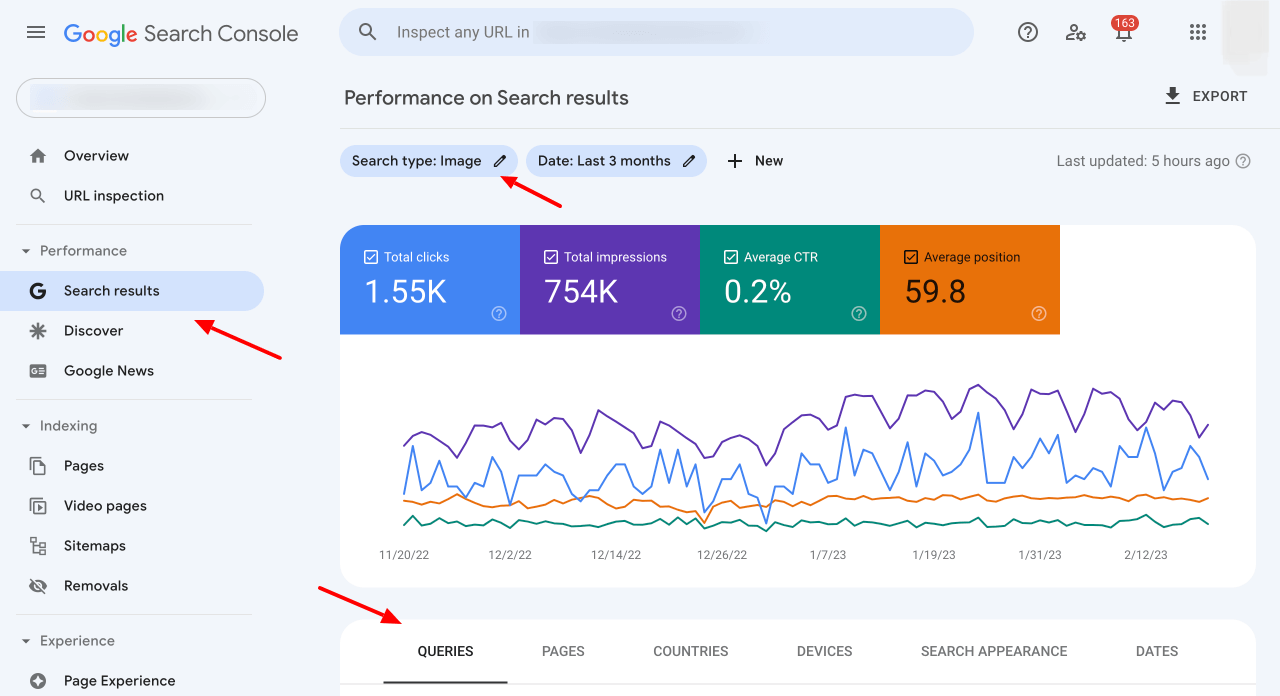Add a New filter
The width and height of the screenshot is (1280, 696).
[x=755, y=161]
